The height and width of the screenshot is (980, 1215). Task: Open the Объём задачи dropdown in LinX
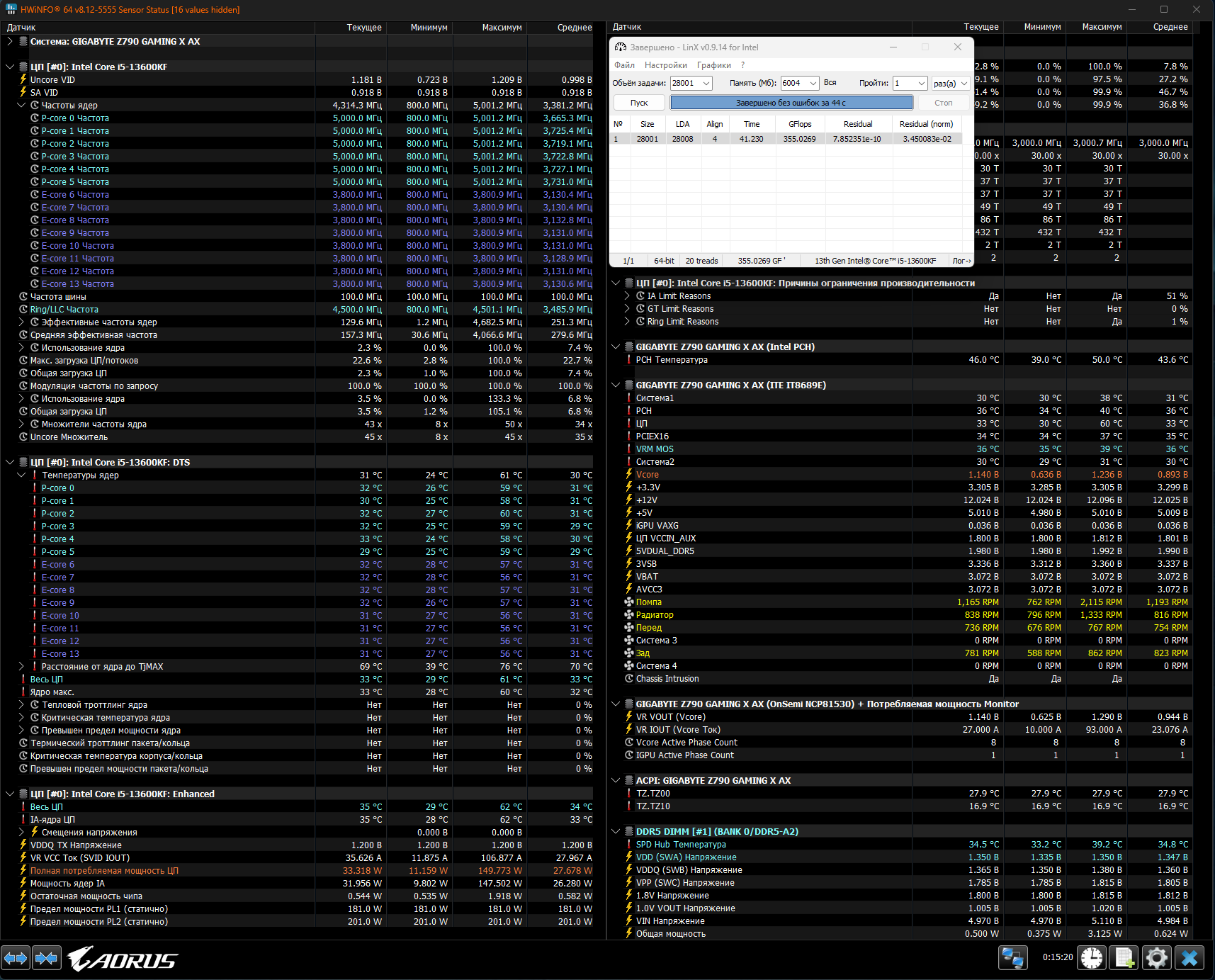pyautogui.click(x=706, y=83)
